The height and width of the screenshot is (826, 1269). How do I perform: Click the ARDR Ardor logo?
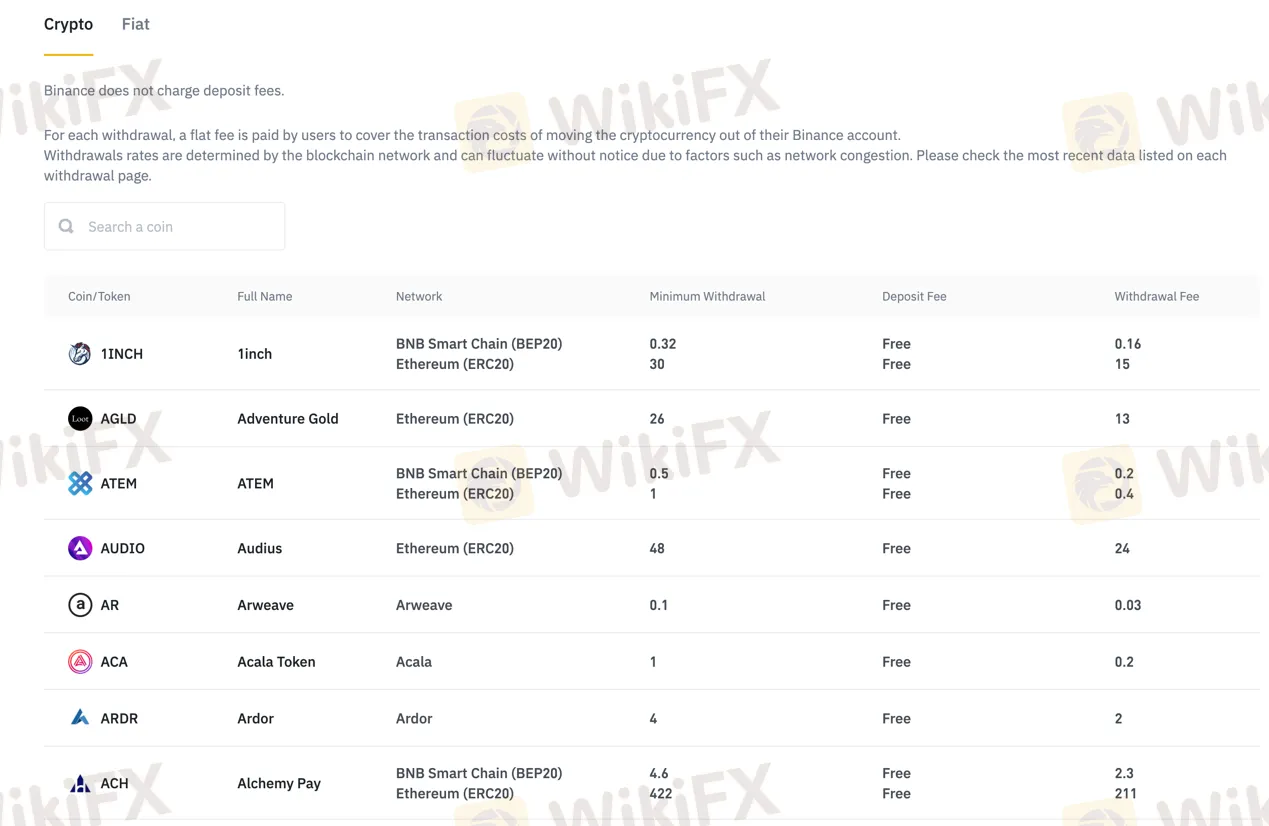tap(79, 718)
